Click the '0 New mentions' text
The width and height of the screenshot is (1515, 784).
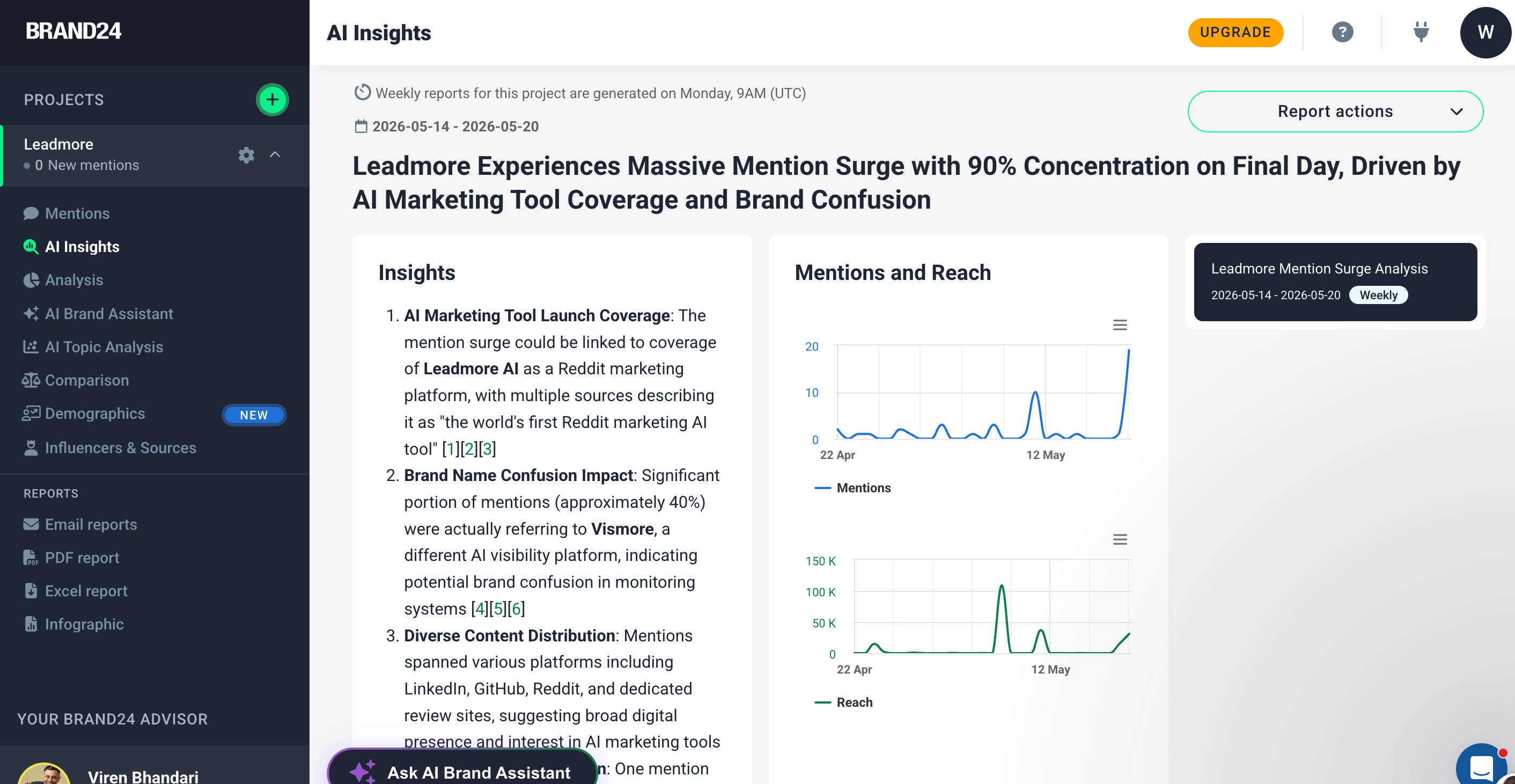(86, 166)
